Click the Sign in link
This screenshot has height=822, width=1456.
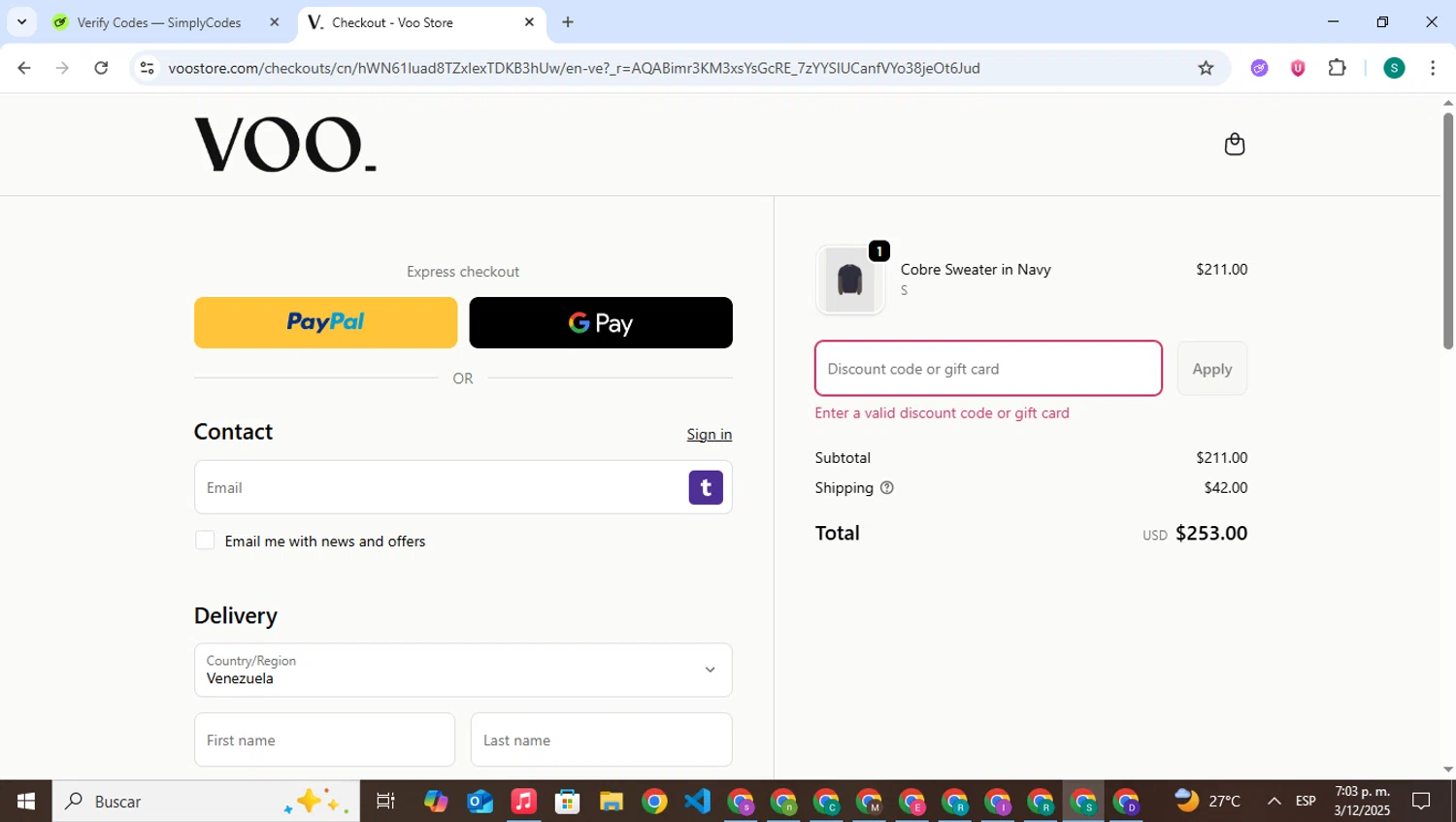pyautogui.click(x=710, y=434)
